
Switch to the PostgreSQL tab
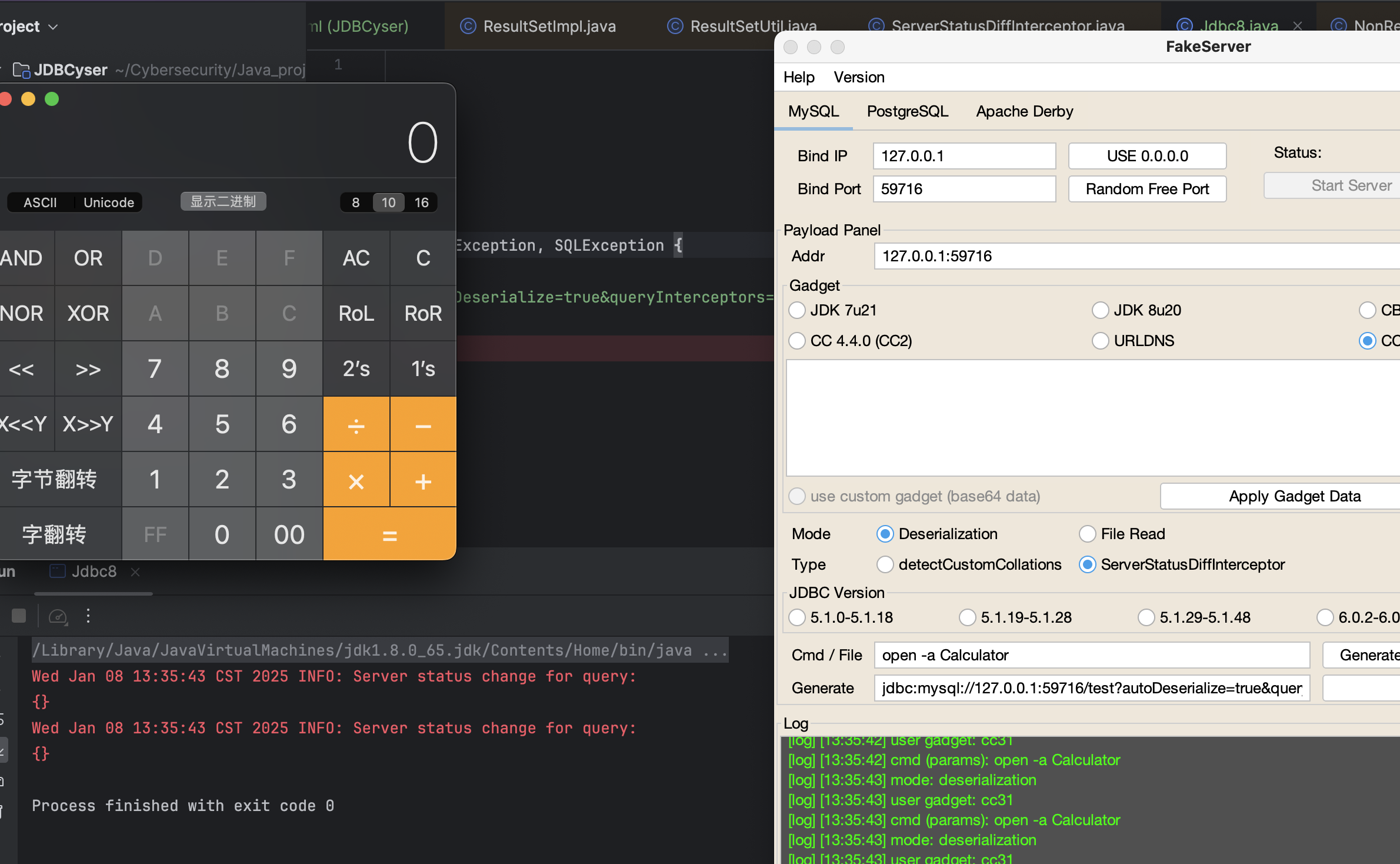click(907, 111)
